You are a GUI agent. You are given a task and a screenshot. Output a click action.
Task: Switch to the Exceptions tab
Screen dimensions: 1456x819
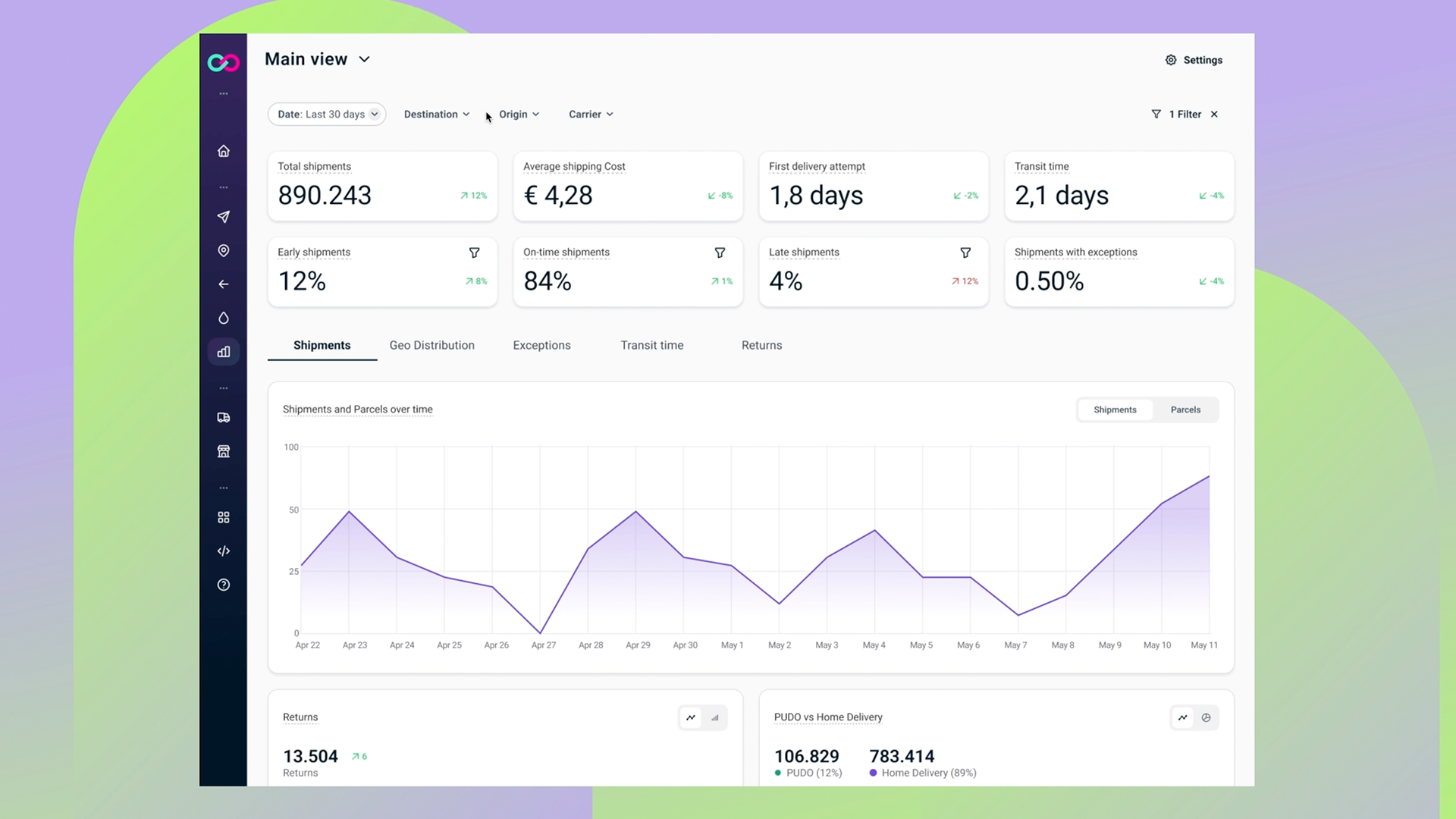pyautogui.click(x=541, y=345)
